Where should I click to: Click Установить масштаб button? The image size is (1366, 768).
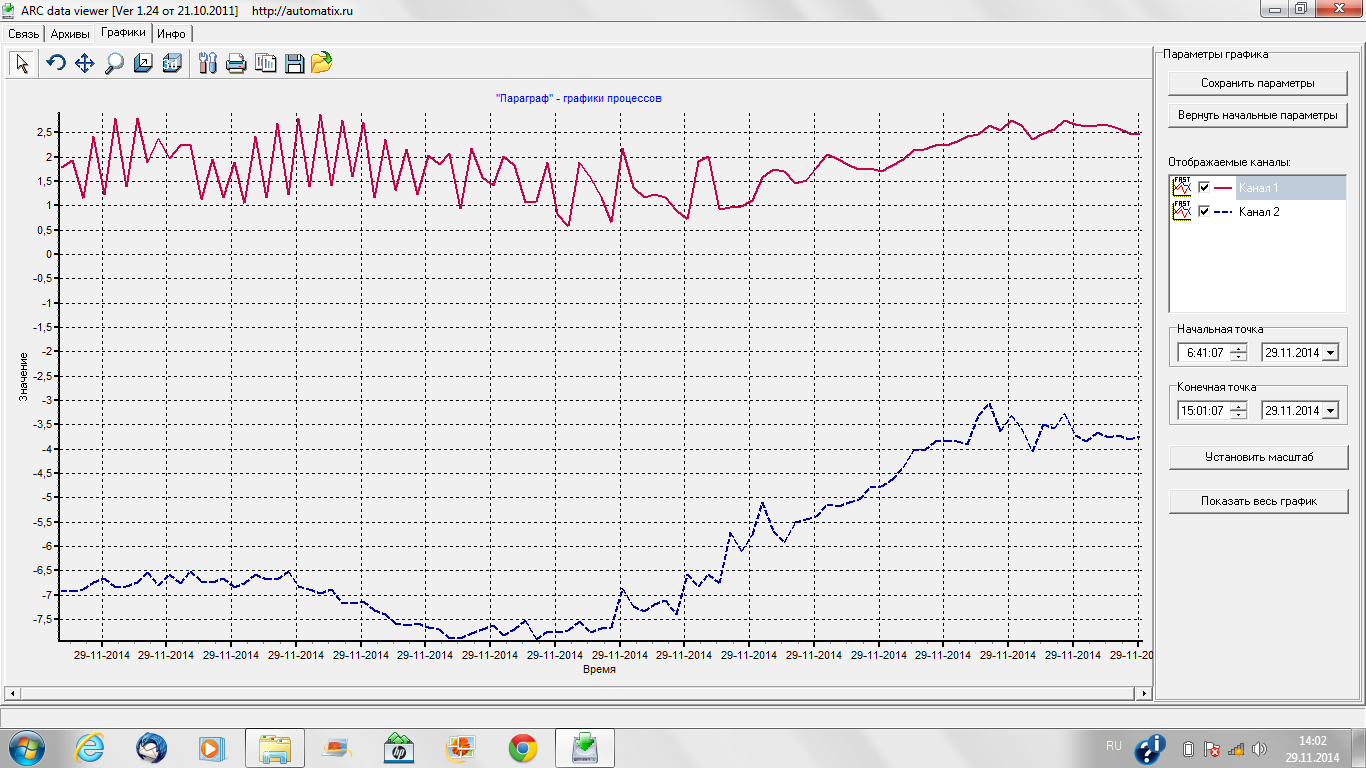[x=1258, y=457]
